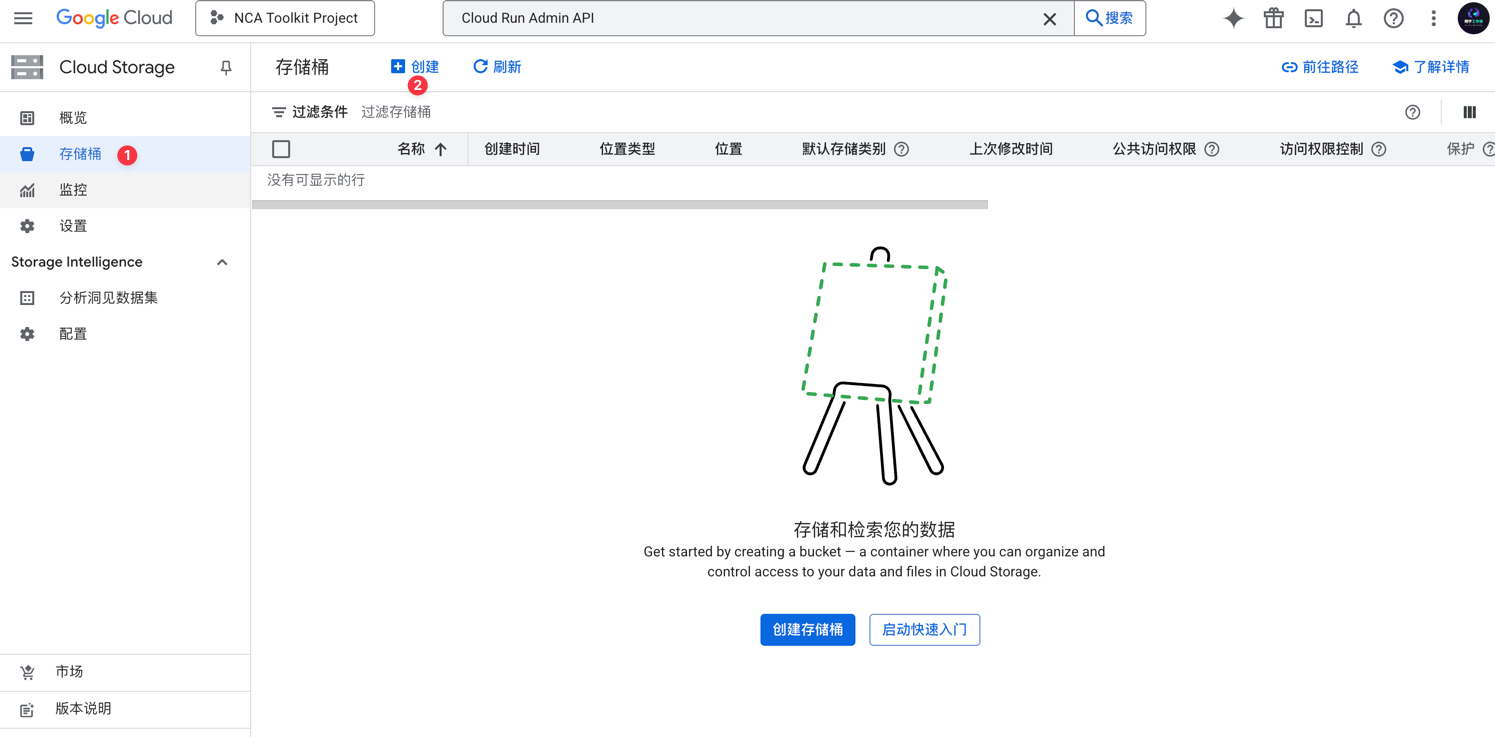Collapse the Storage Intelligence section
The image size is (1495, 737).
click(222, 261)
